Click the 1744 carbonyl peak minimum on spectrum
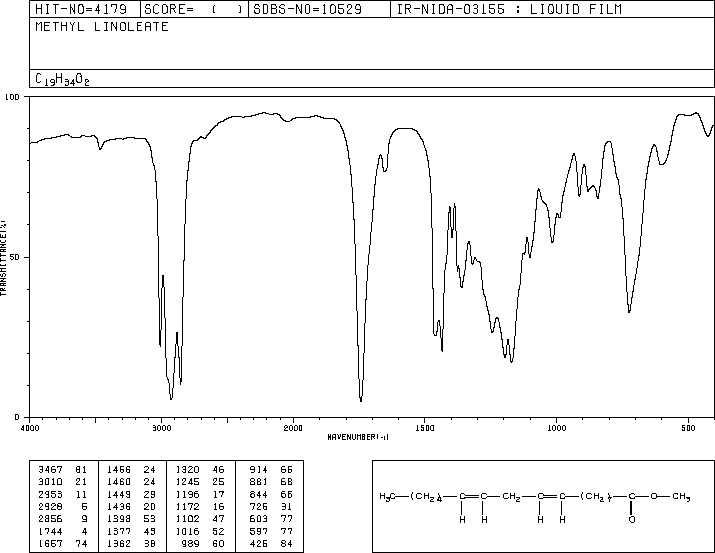 [361, 399]
